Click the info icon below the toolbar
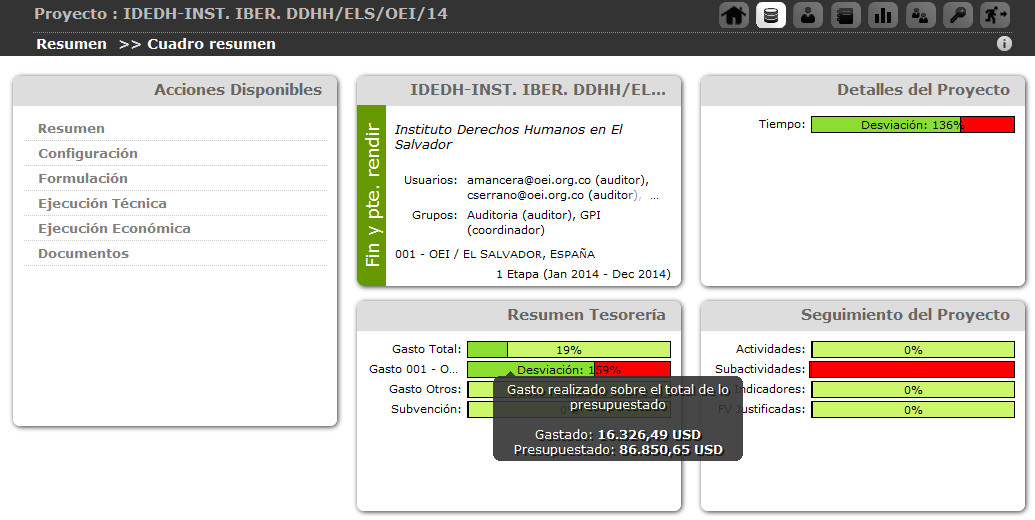The image size is (1035, 520). pos(1004,44)
